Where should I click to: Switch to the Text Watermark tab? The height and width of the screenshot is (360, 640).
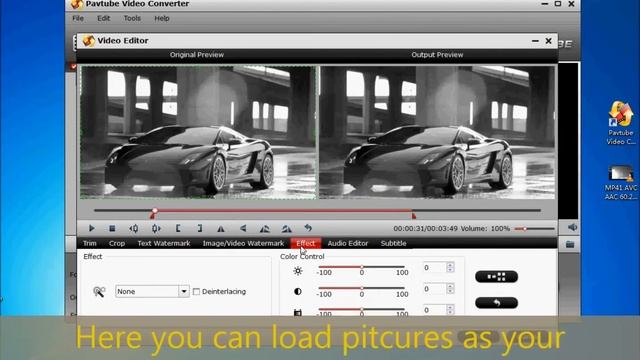(x=164, y=243)
